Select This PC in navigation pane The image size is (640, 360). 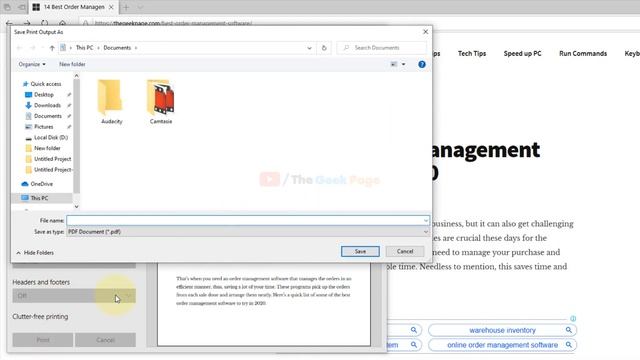pos(39,198)
